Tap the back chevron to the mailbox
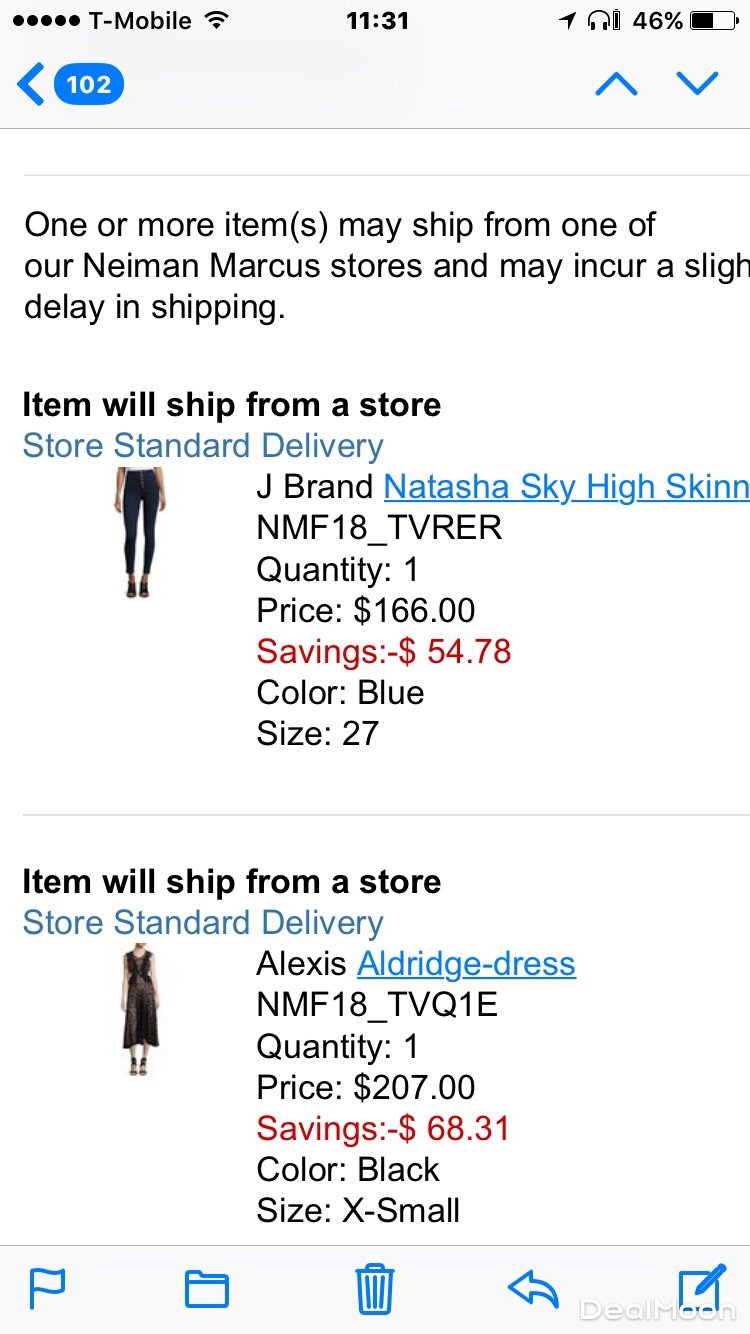Viewport: 750px width, 1334px height. (x=30, y=84)
